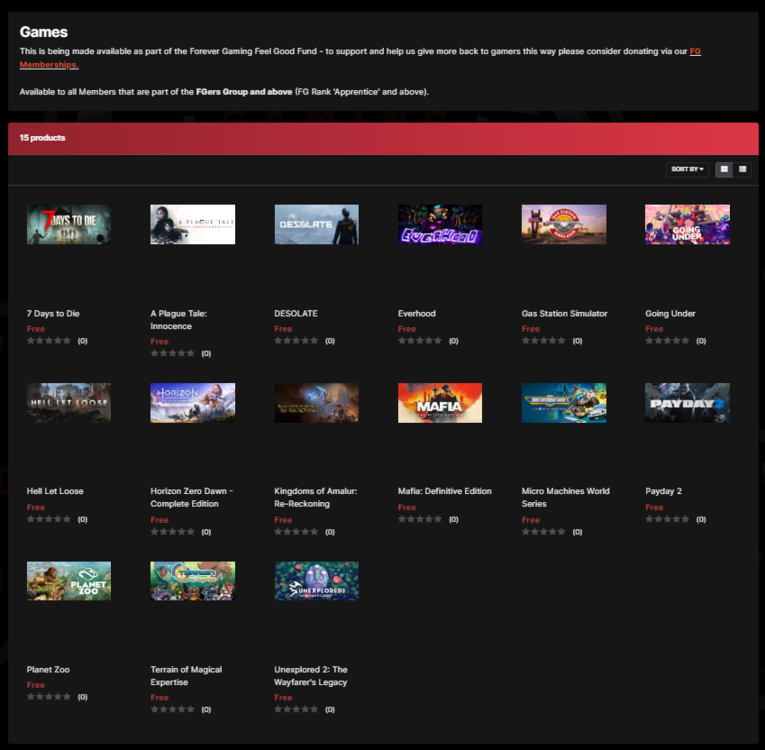Open the Payday 2 thumbnail
Image resolution: width=765 pixels, height=750 pixels.
click(687, 403)
